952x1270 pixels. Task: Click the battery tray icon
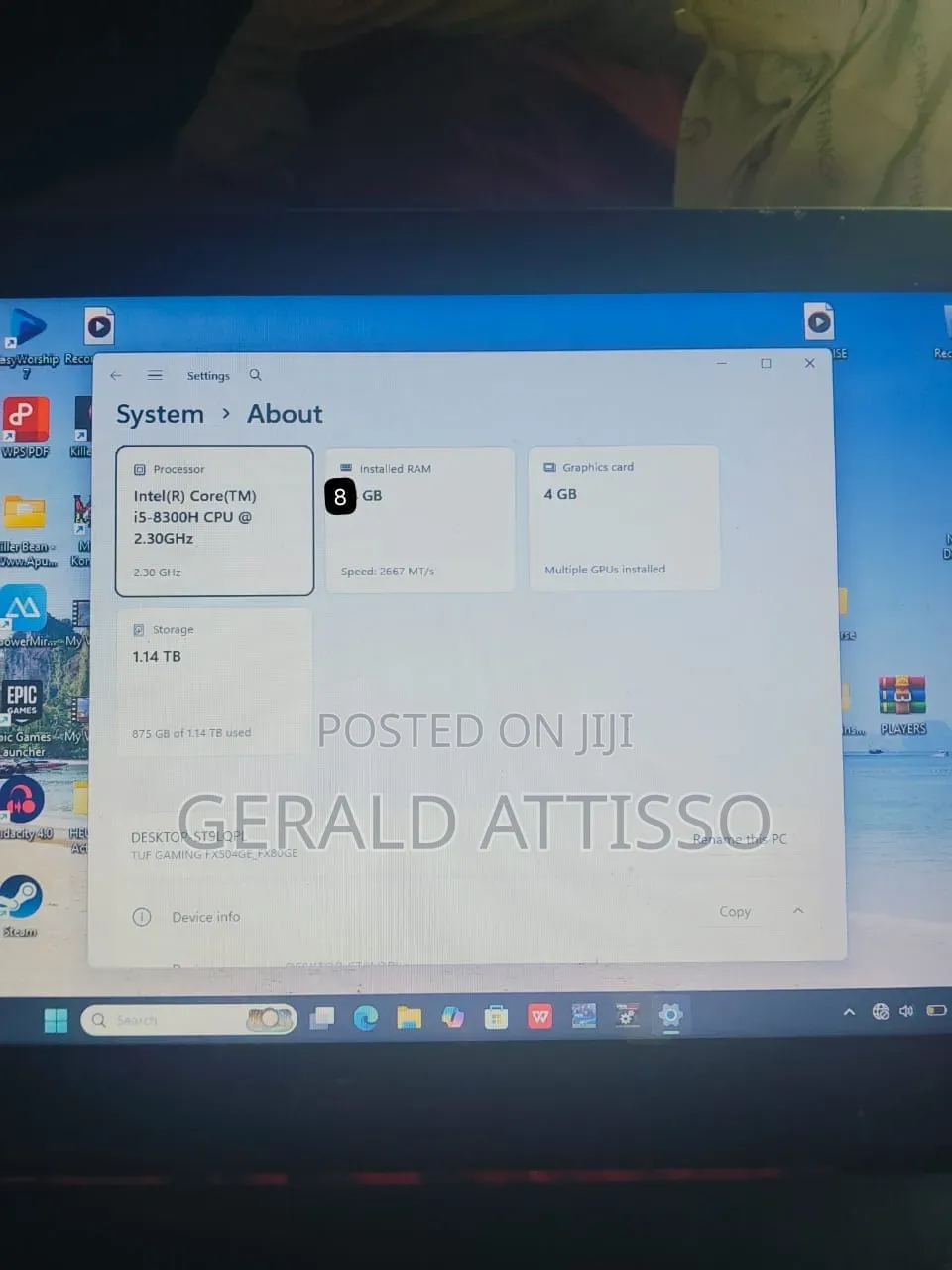(x=936, y=1010)
